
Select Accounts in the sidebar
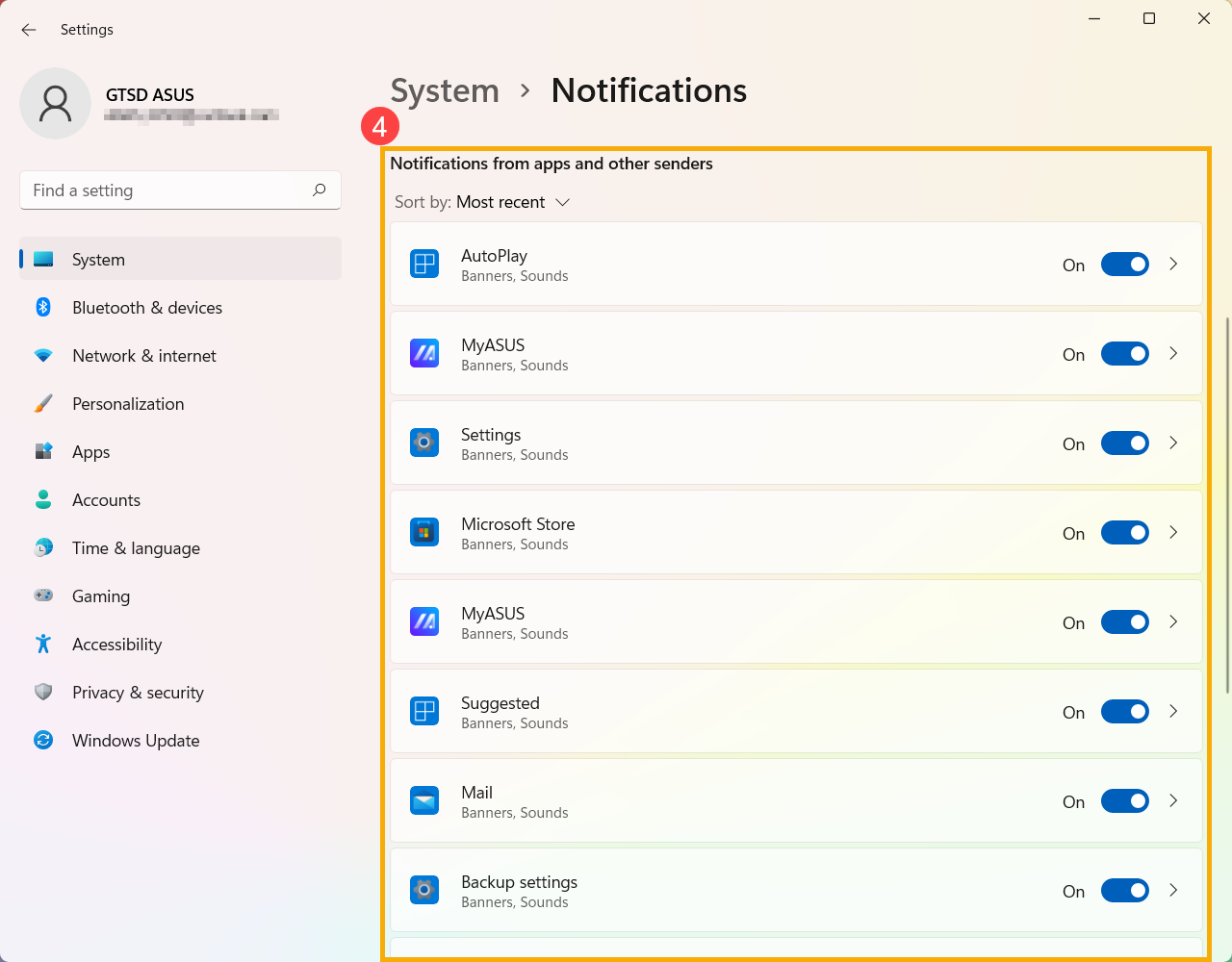coord(106,499)
